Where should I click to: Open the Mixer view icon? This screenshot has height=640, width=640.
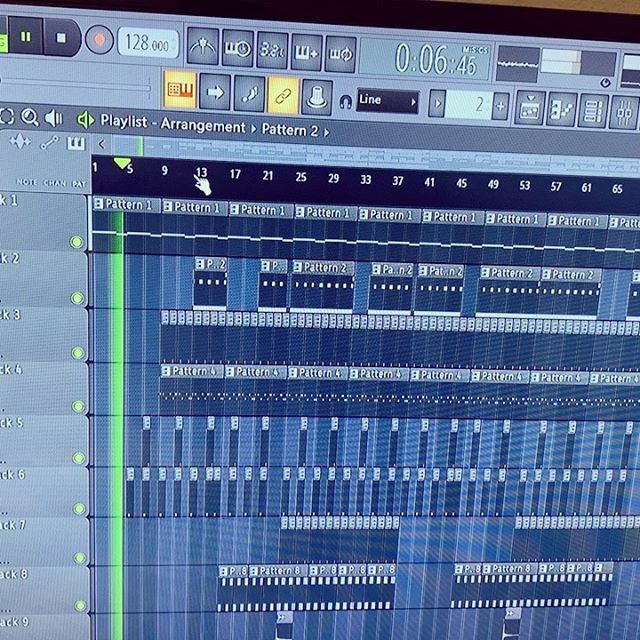coord(624,113)
